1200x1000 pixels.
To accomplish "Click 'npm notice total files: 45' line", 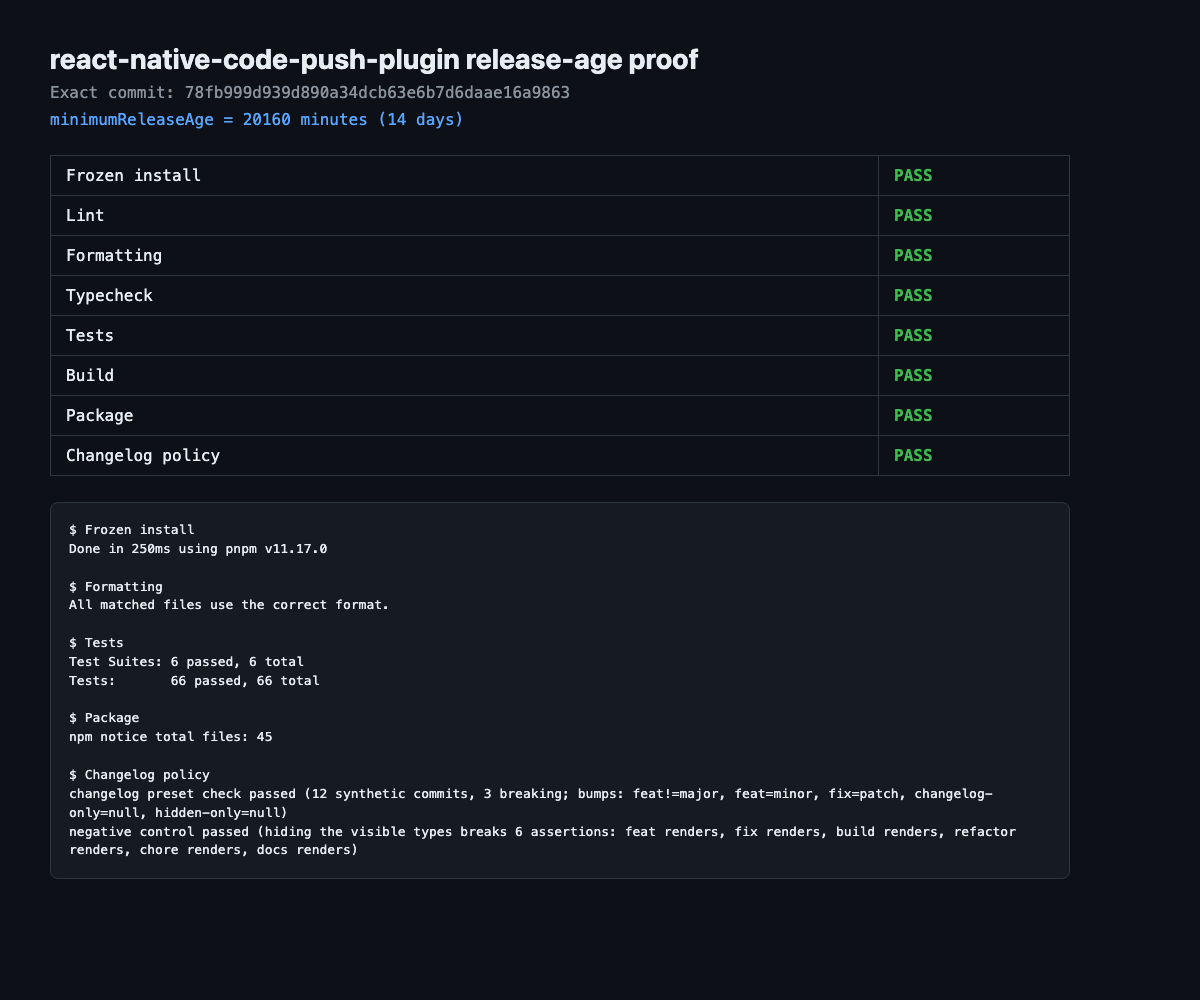I will coord(170,737).
